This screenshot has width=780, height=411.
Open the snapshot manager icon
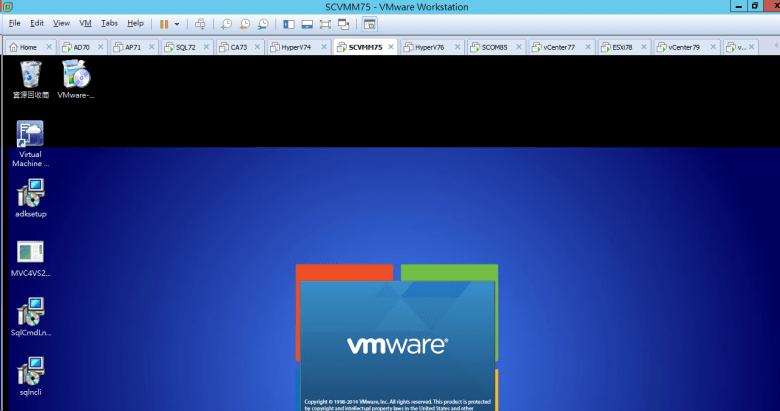click(263, 23)
